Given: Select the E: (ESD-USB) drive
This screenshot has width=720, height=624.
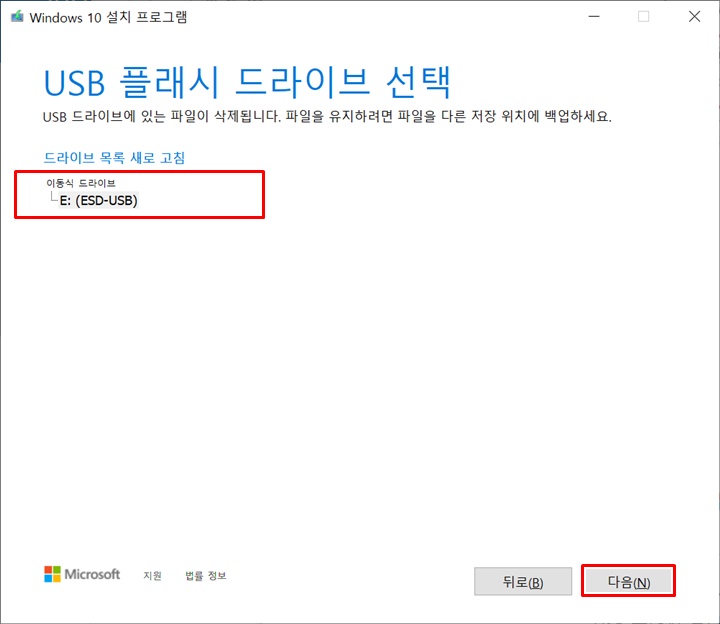Looking at the screenshot, I should tap(99, 201).
